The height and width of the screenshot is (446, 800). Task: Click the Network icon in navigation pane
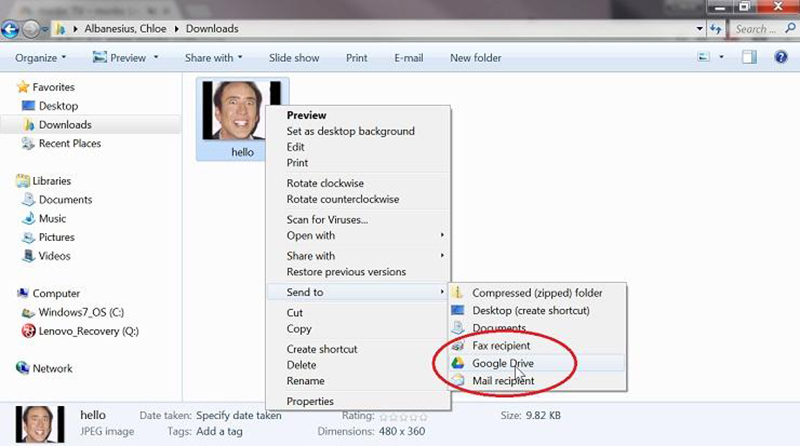tap(23, 368)
